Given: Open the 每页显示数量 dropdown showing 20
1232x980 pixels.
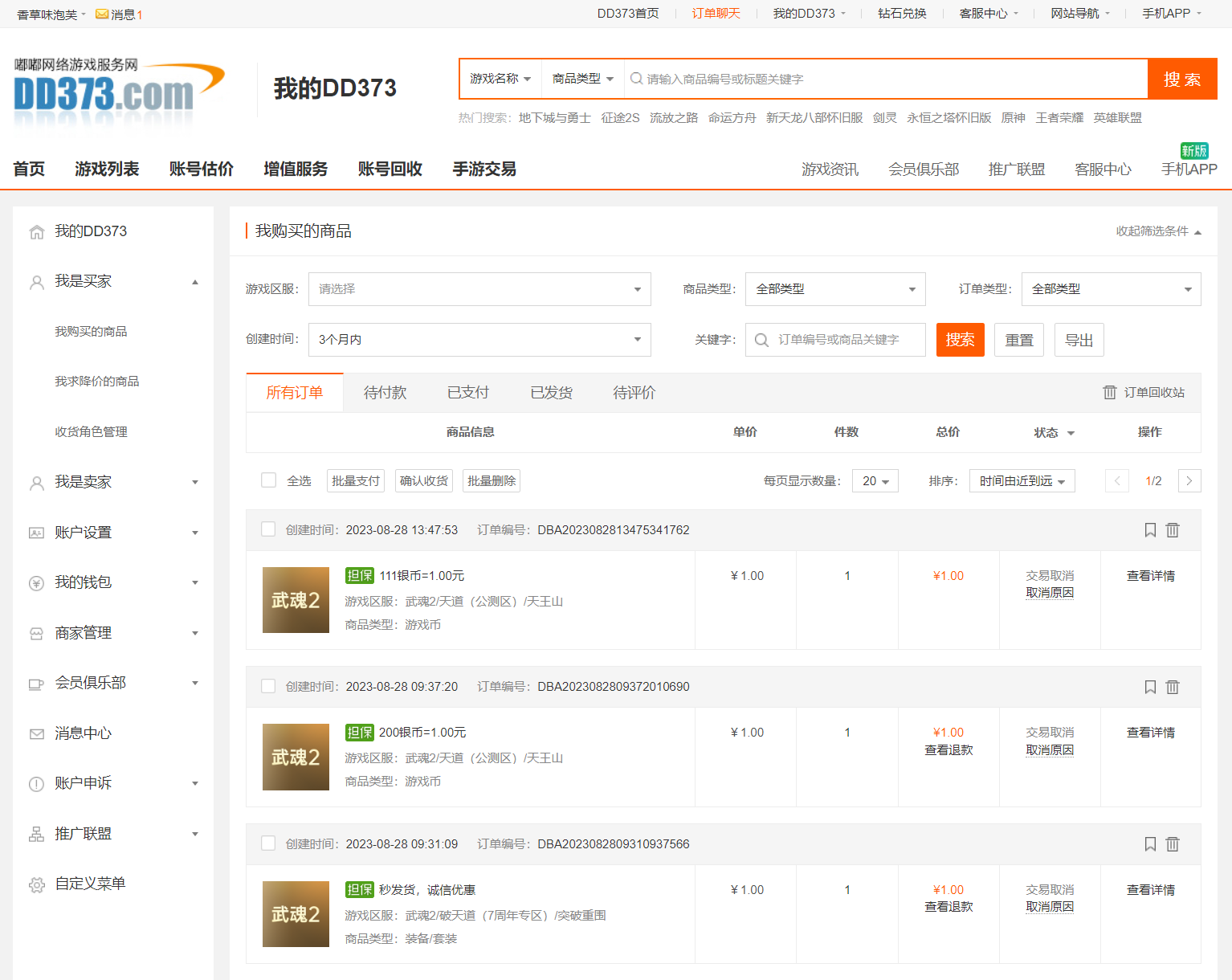Looking at the screenshot, I should [875, 481].
